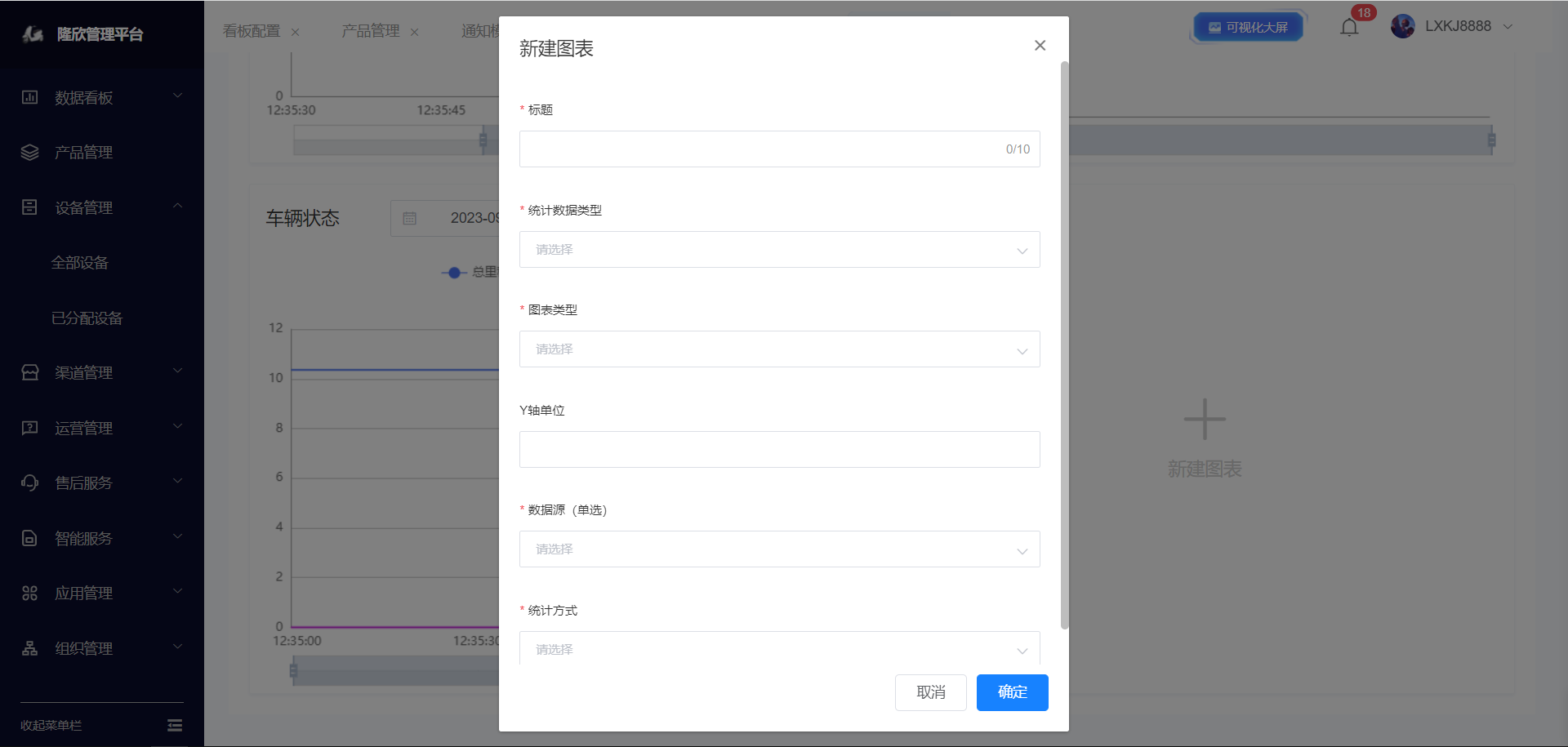This screenshot has width=1568, height=747.
Task: Collapse the sidebar with 收起菜单栏 icon
Action: 175,725
